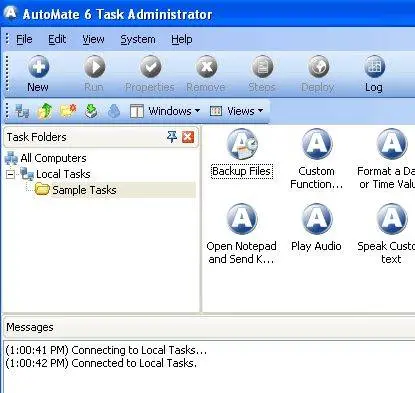
Task: Open the Views dropdown in the toolbar
Action: coord(237,111)
